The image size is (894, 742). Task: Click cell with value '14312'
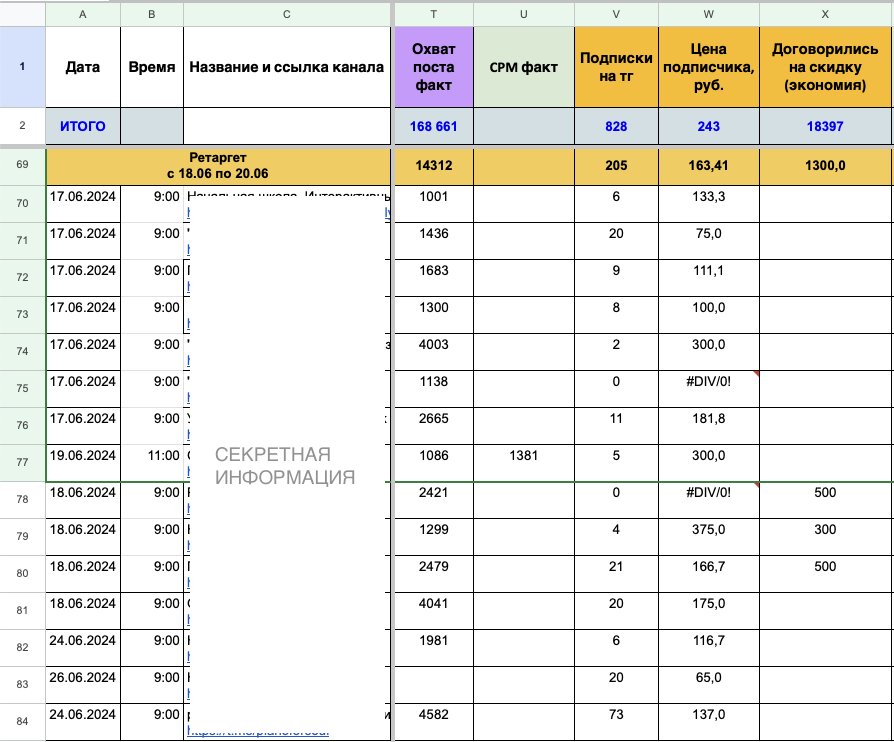click(434, 165)
